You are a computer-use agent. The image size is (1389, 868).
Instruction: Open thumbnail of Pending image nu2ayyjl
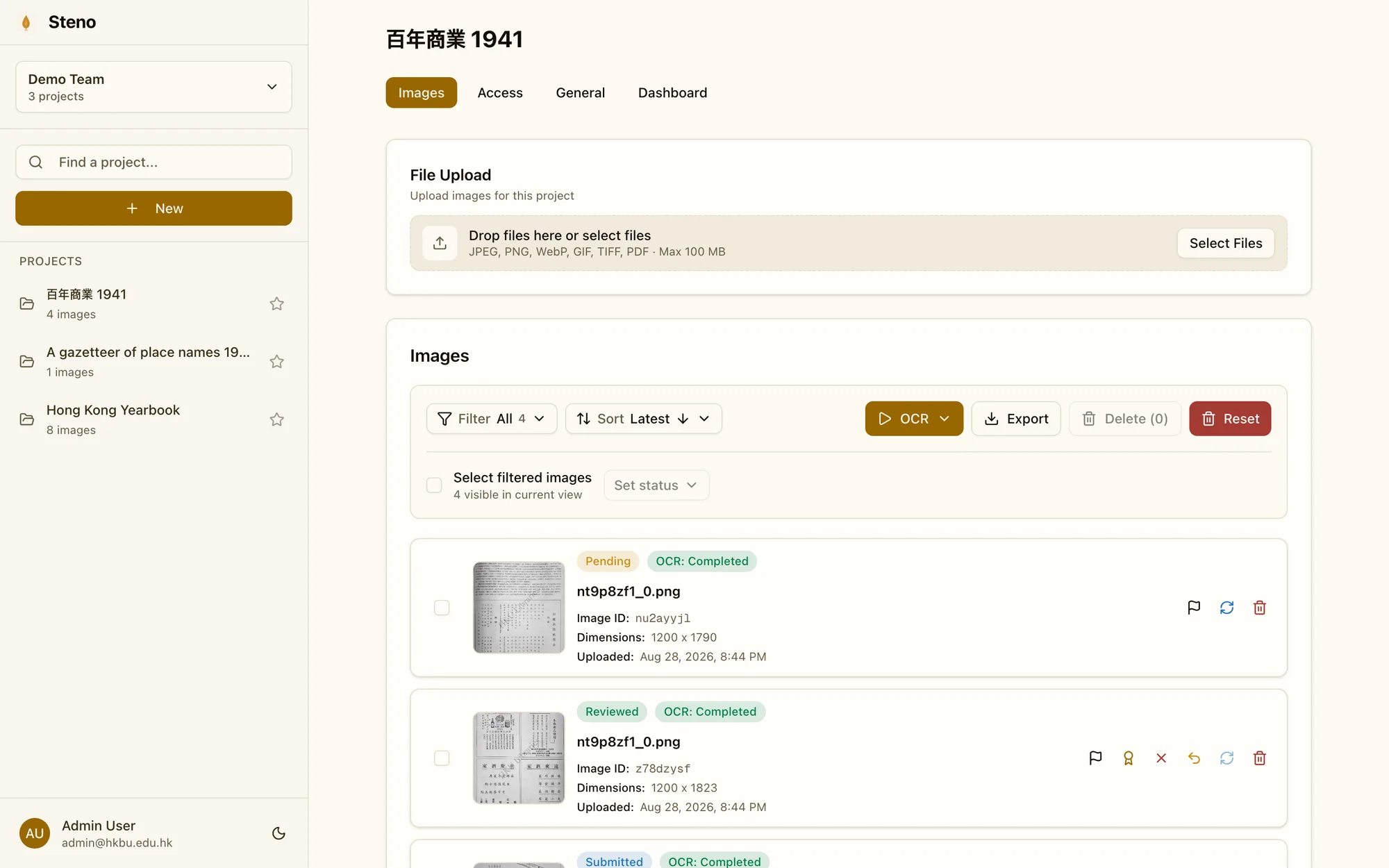(x=519, y=608)
